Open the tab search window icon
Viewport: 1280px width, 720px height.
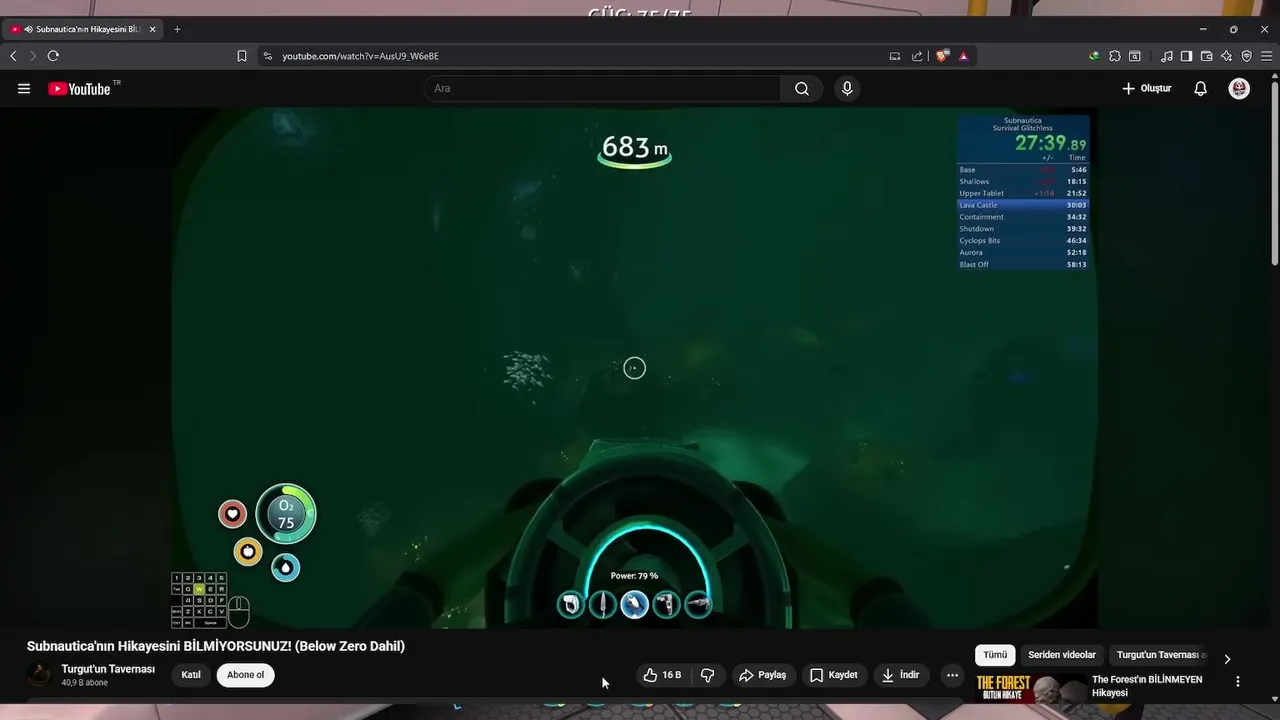click(x=1135, y=56)
